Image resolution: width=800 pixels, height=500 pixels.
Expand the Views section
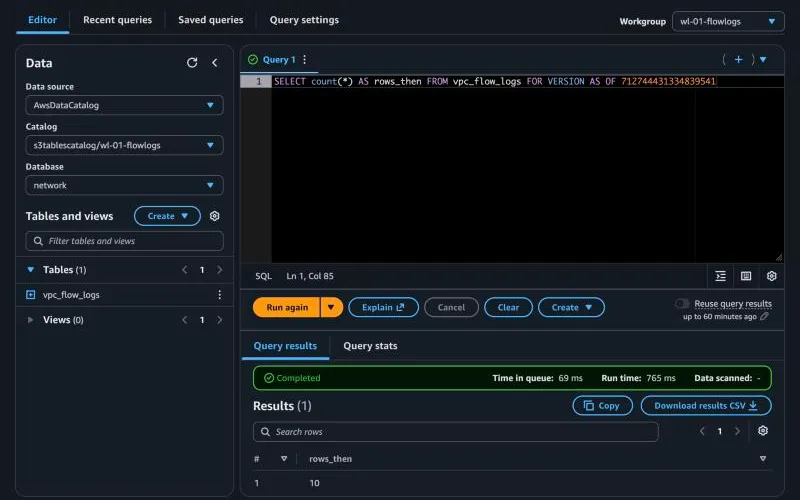31,320
